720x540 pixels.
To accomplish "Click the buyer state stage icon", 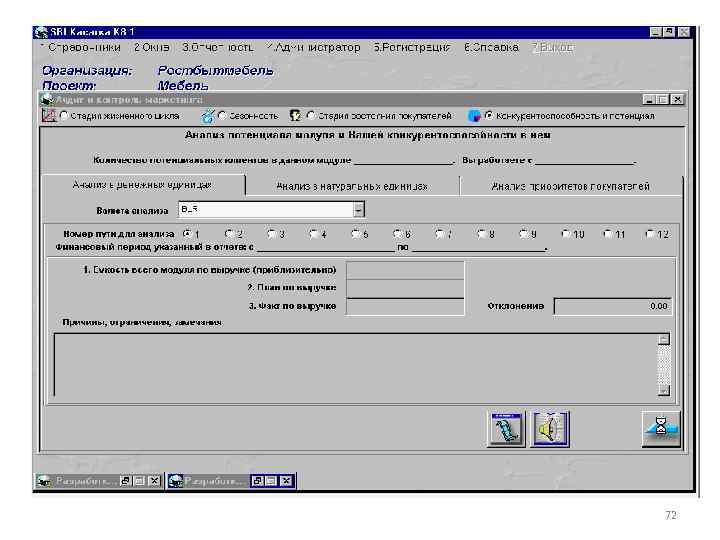I will pos(295,116).
